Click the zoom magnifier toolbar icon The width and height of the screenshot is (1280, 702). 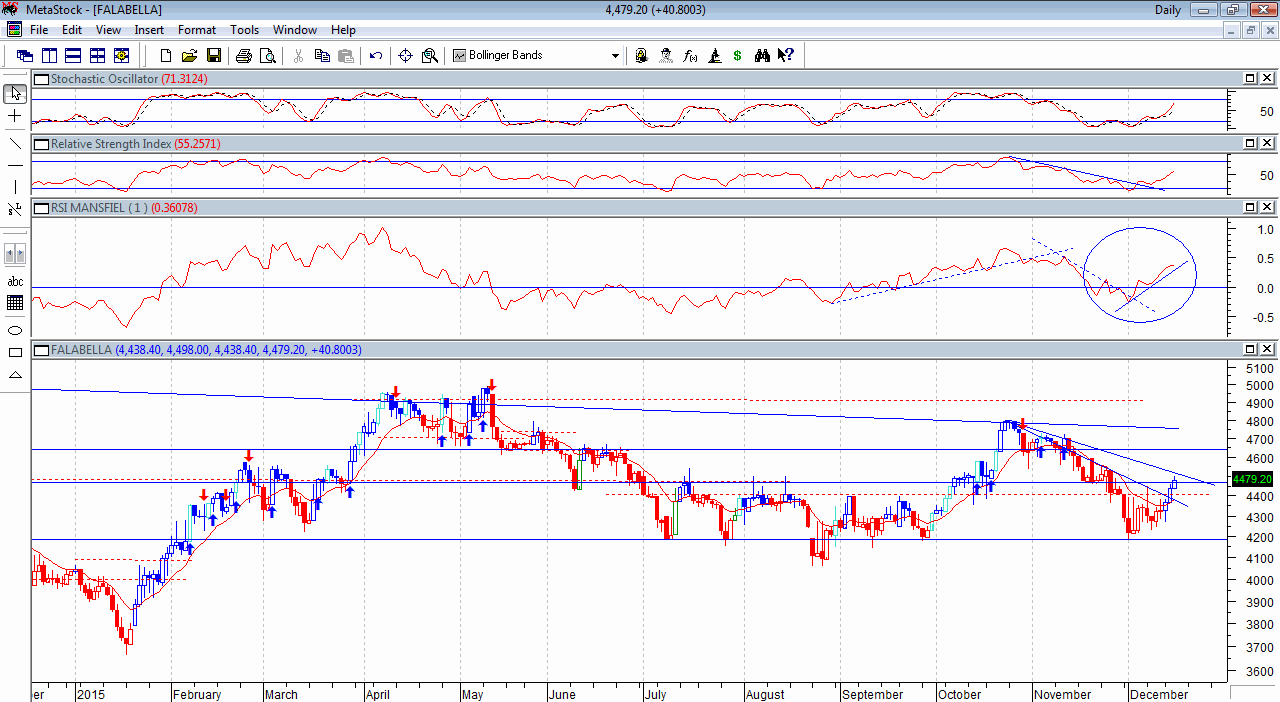point(429,56)
